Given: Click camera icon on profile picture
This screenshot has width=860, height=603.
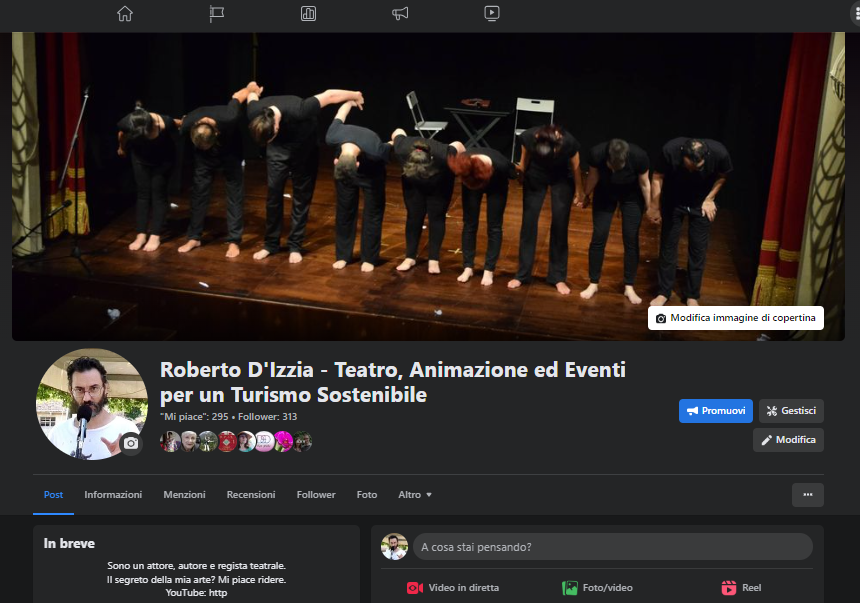Looking at the screenshot, I should click(x=130, y=442).
